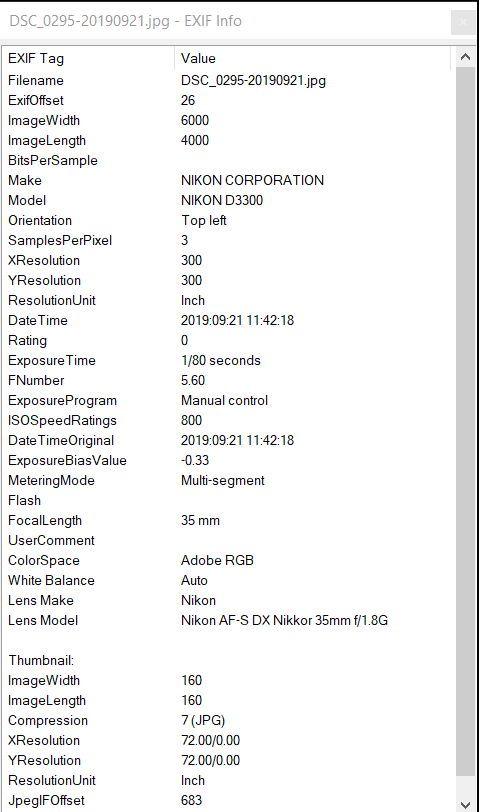Select the main YResolution value 300
The image size is (479, 812).
pos(191,280)
